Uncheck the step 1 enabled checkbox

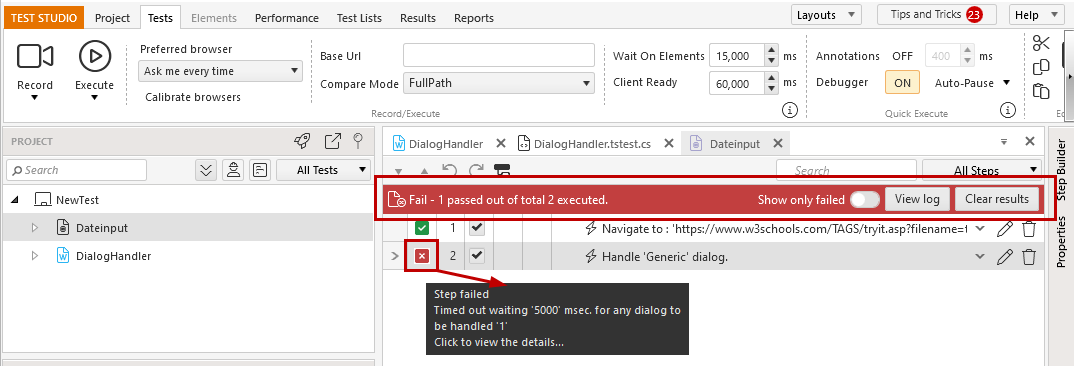pyautogui.click(x=476, y=228)
